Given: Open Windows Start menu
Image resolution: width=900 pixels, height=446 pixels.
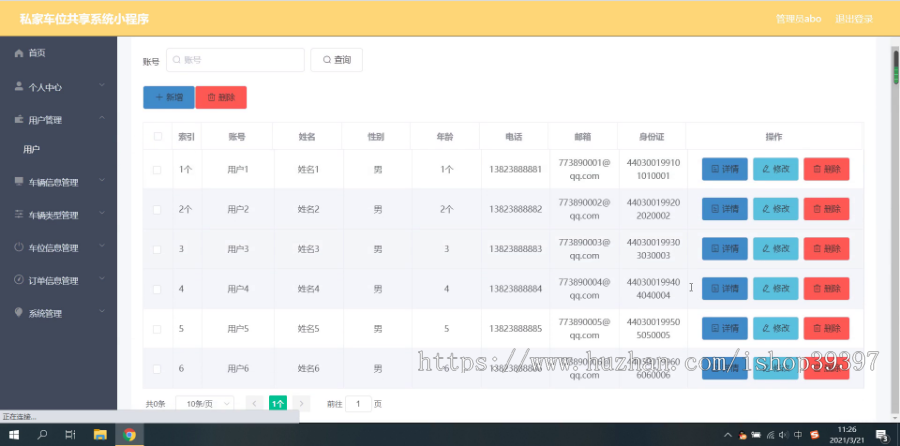Looking at the screenshot, I should 14,435.
